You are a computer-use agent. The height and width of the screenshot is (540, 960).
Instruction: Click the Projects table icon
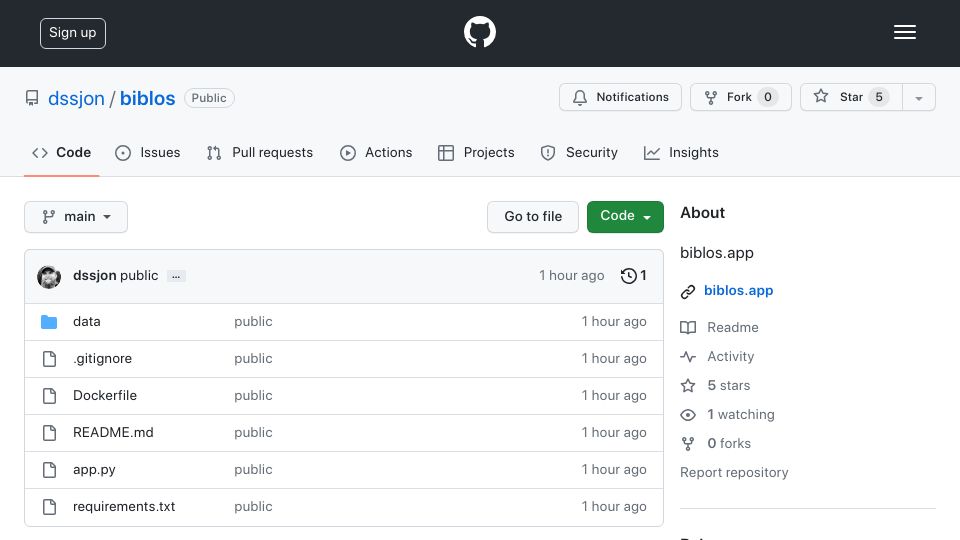[446, 153]
